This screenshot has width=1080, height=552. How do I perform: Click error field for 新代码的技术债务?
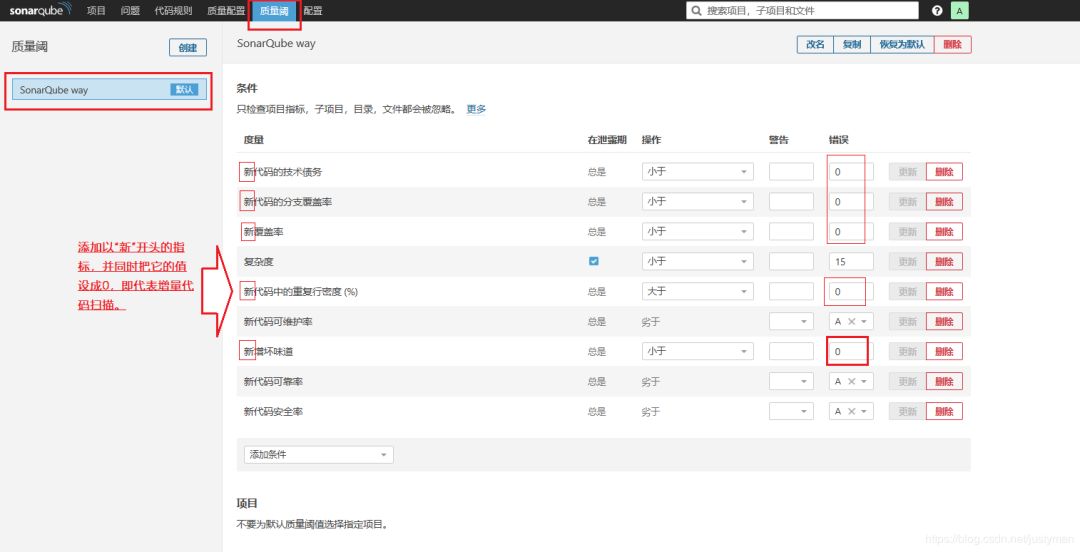point(851,172)
